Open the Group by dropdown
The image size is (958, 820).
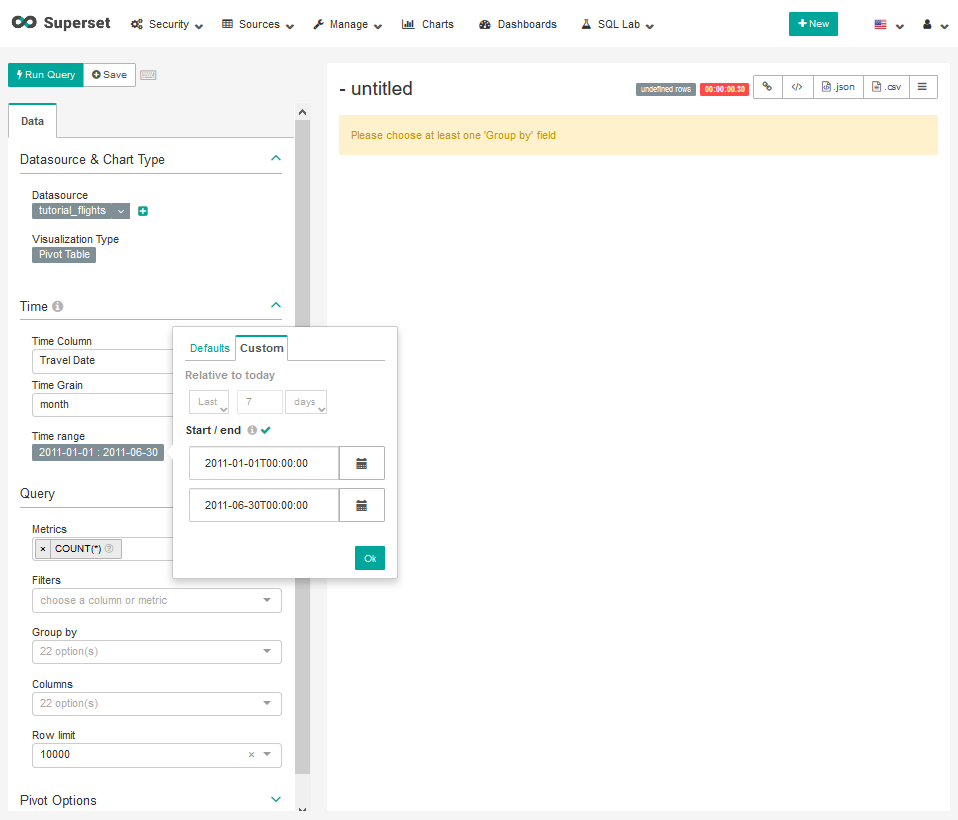click(156, 652)
